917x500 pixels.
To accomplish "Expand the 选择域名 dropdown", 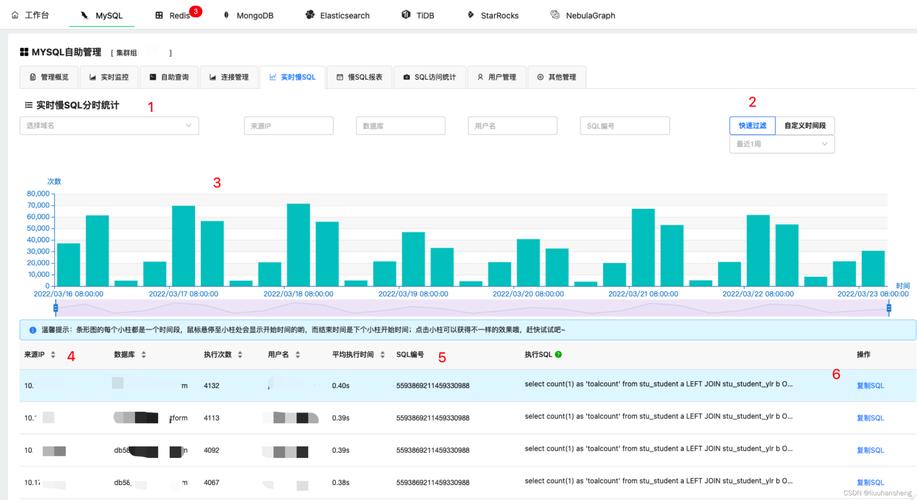I will pos(109,125).
